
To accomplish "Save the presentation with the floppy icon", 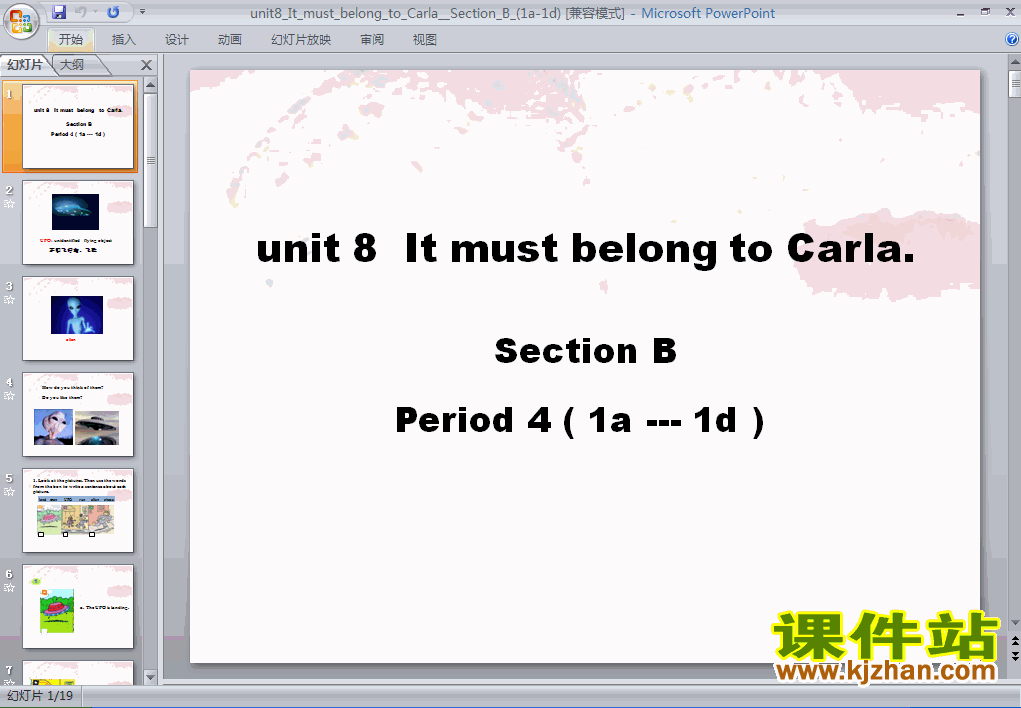I will tap(59, 12).
